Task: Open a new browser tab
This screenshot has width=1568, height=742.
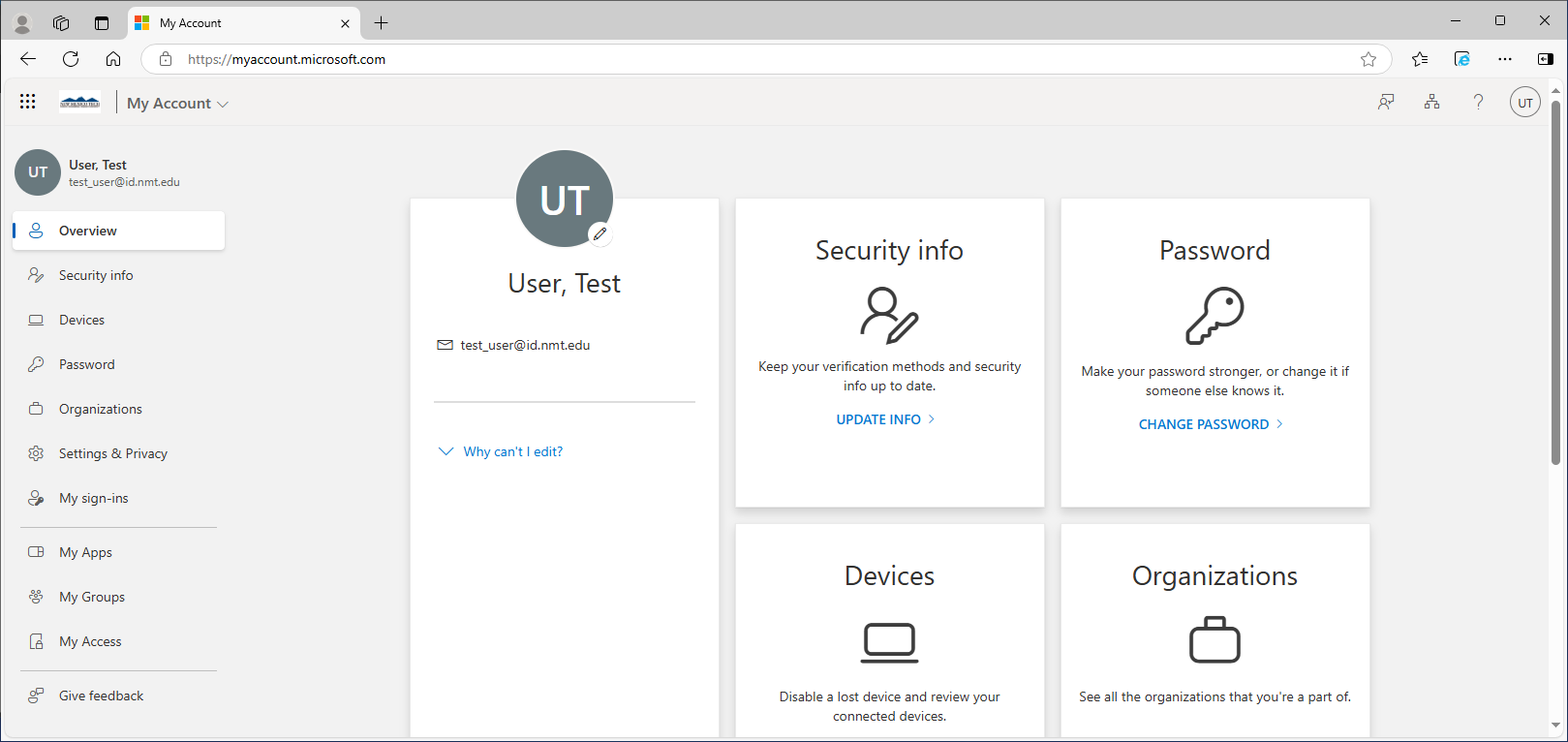Action: point(382,23)
